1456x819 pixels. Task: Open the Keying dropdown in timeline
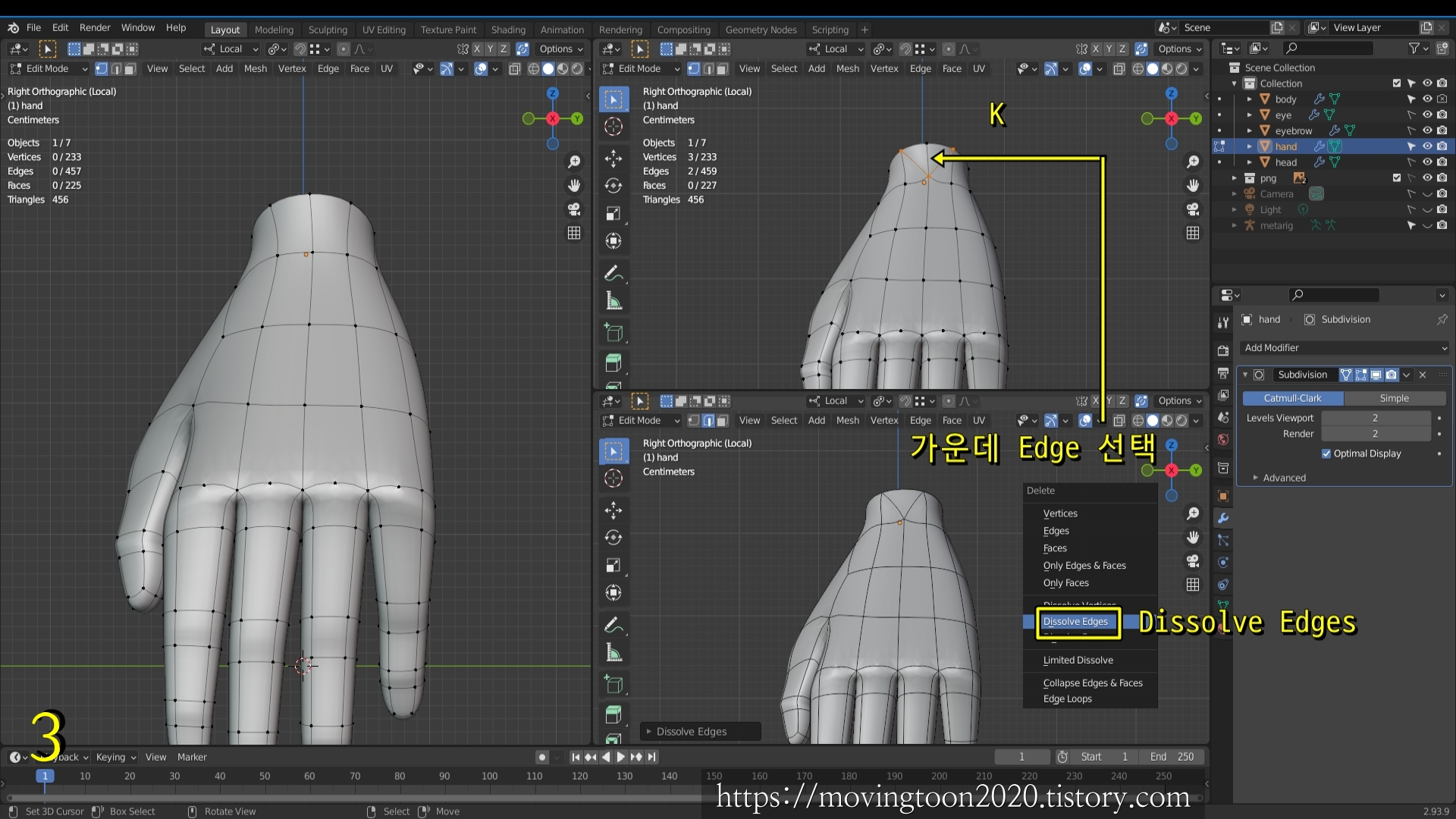116,757
